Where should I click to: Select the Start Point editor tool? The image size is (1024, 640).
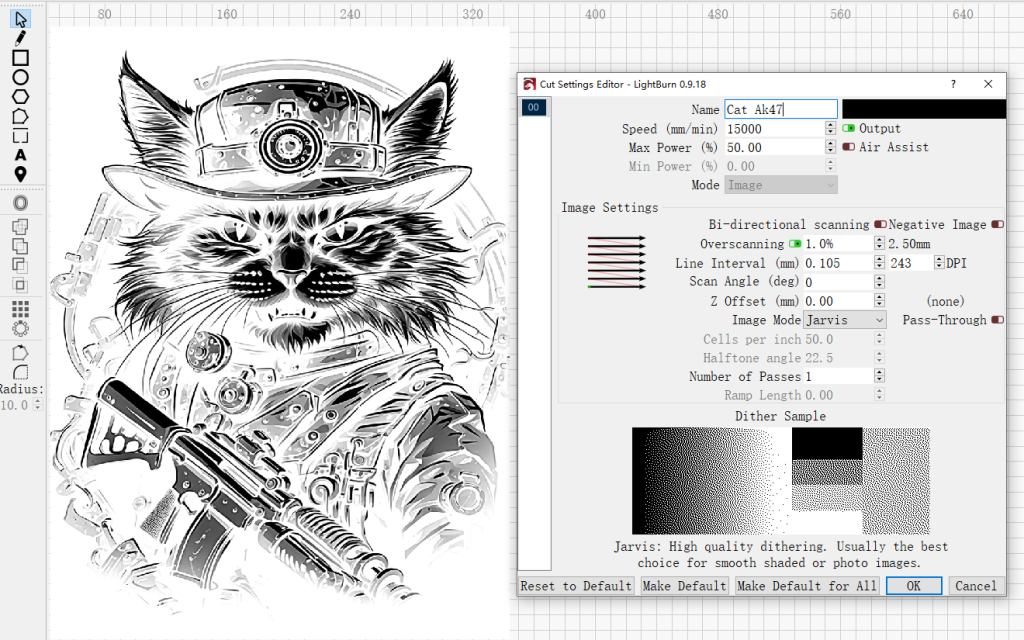(20, 353)
